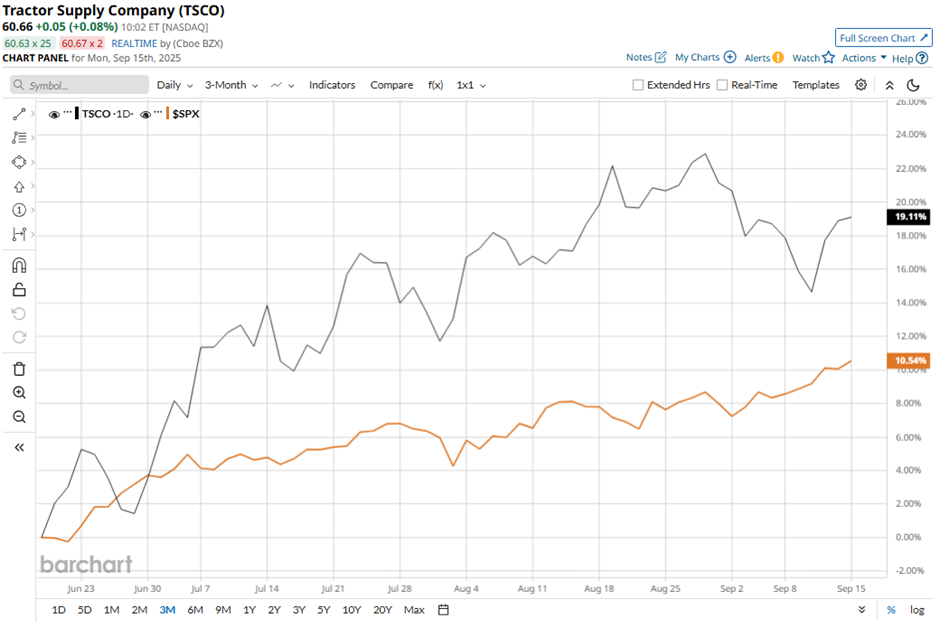Select the 6M time range
940x627 pixels.
(195, 610)
